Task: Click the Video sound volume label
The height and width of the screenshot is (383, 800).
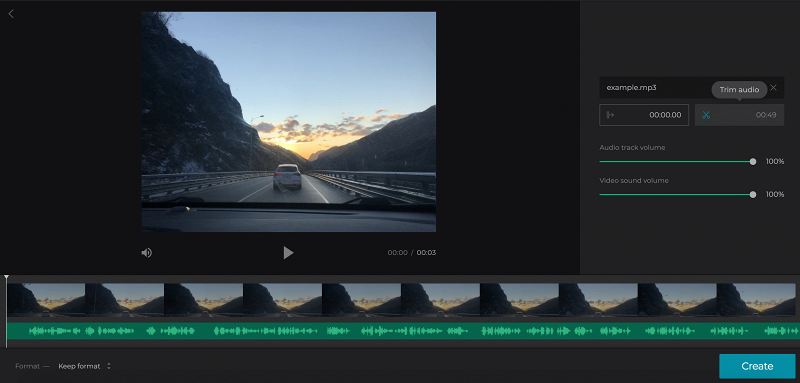Action: pos(634,181)
